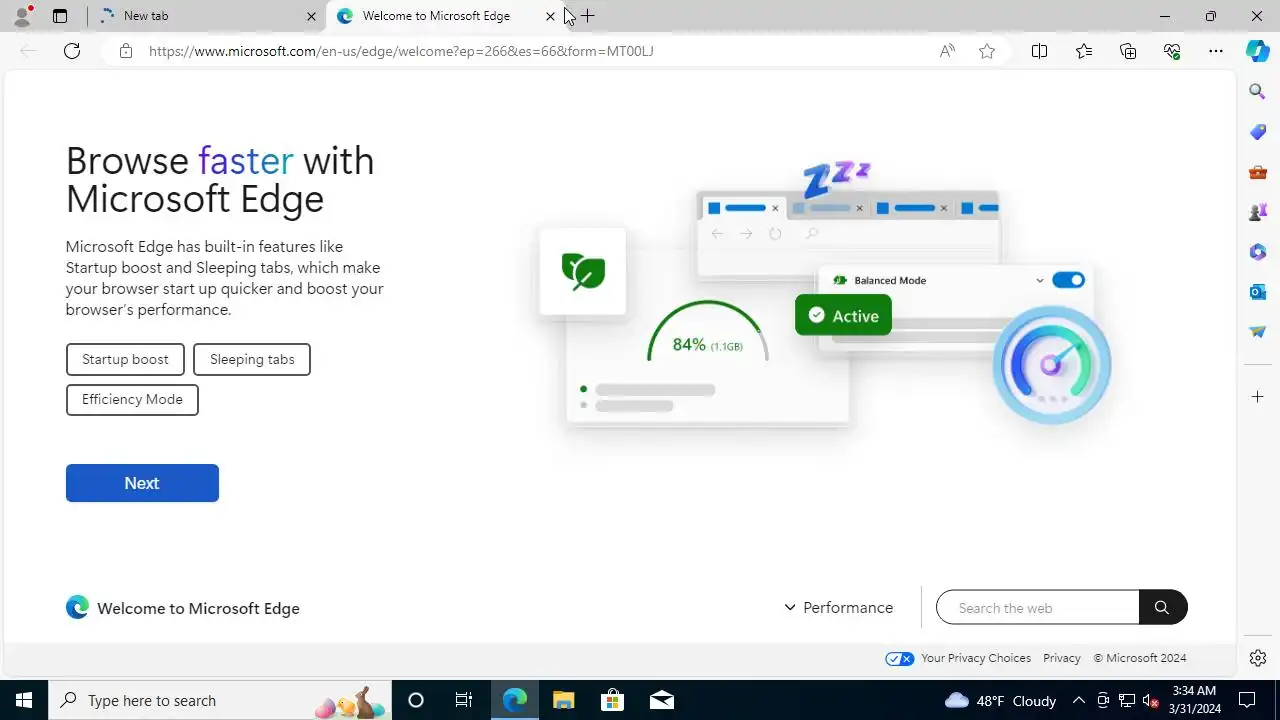Open the Edge profile icon

click(22, 16)
